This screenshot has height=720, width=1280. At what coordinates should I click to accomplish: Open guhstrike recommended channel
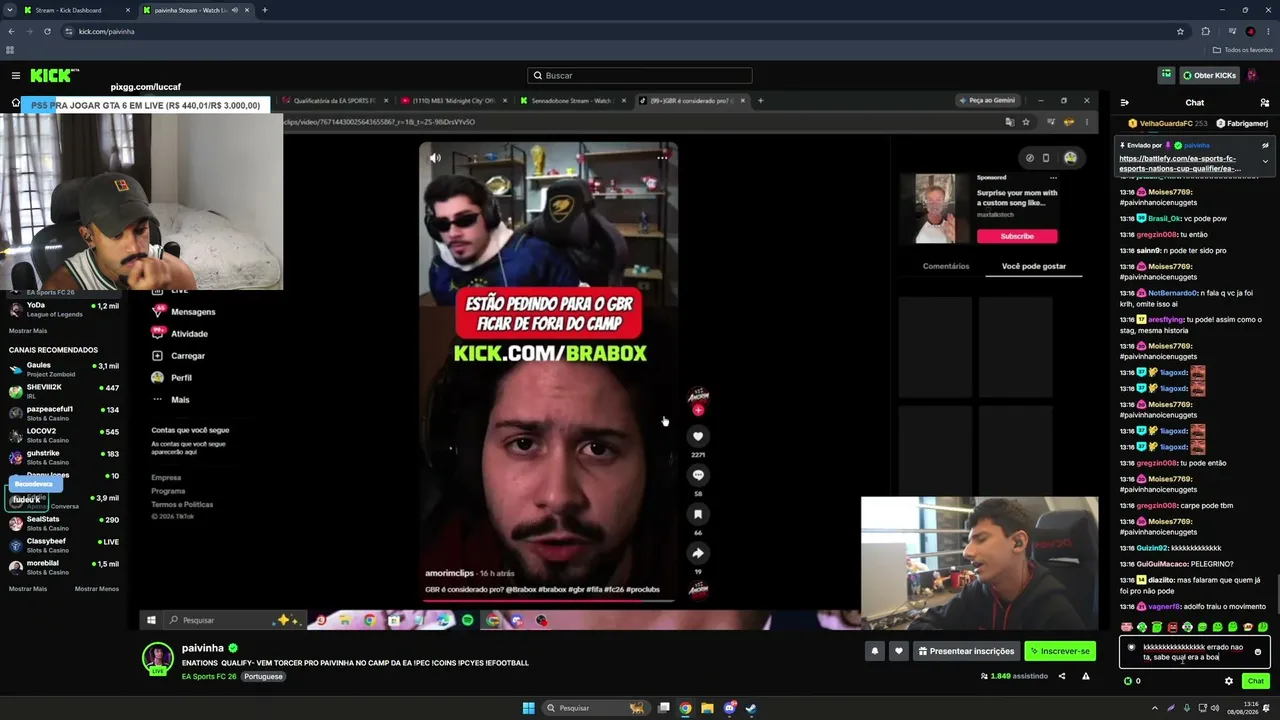(64, 457)
